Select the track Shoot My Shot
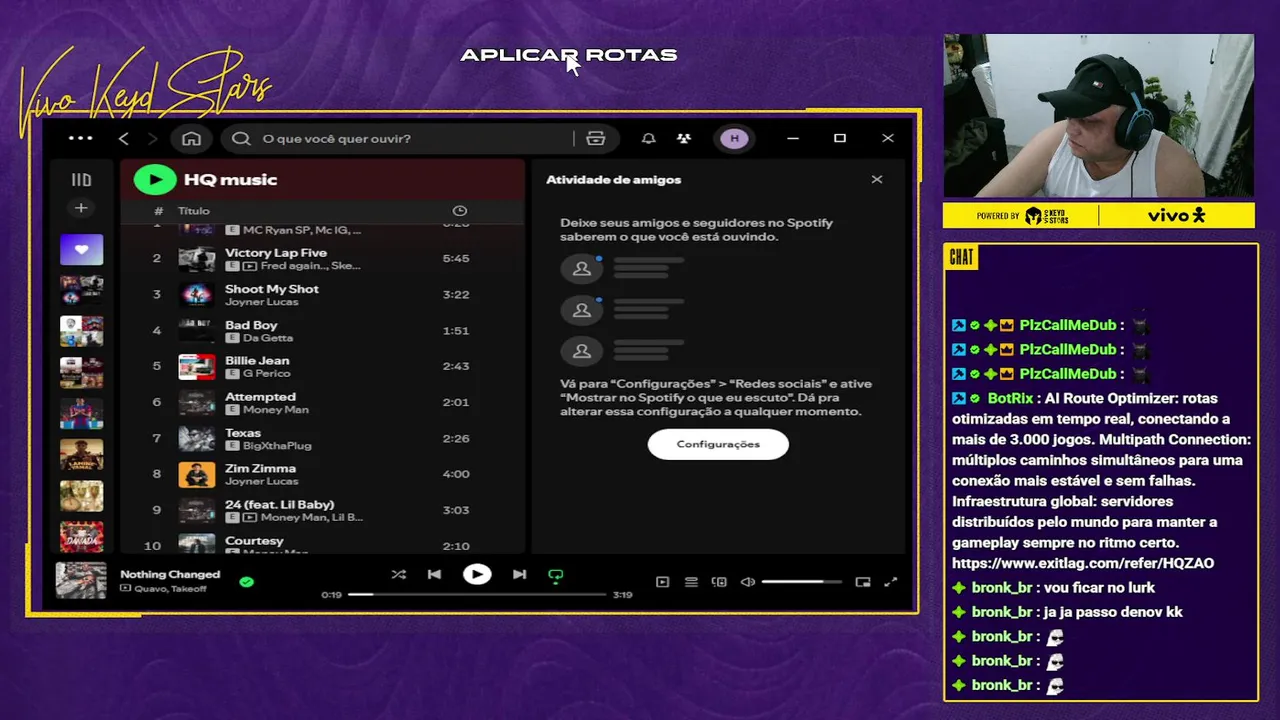This screenshot has width=1280, height=720. point(272,289)
